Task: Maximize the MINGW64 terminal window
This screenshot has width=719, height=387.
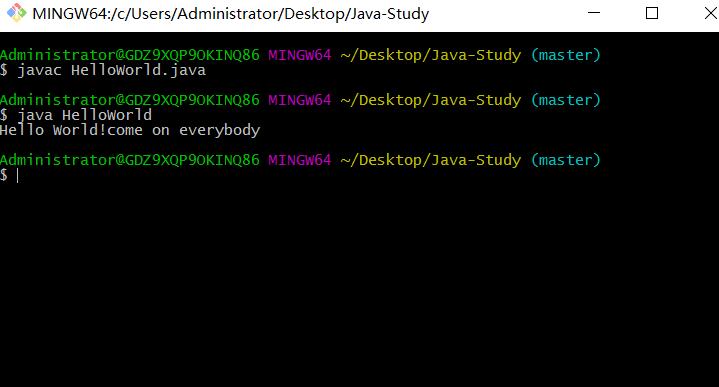Action: (652, 13)
